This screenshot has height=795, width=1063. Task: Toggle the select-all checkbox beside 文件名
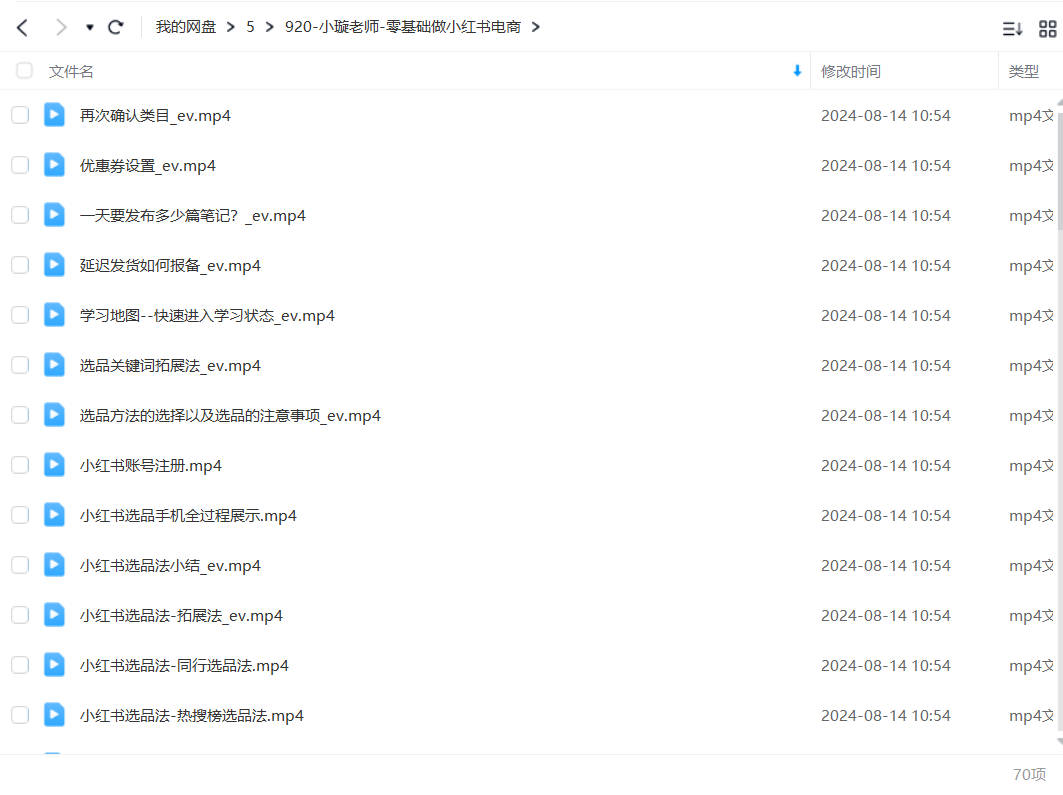[24, 70]
